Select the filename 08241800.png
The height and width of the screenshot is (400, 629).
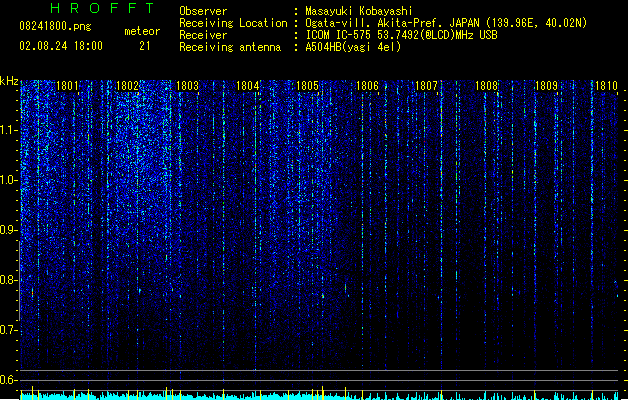55,26
